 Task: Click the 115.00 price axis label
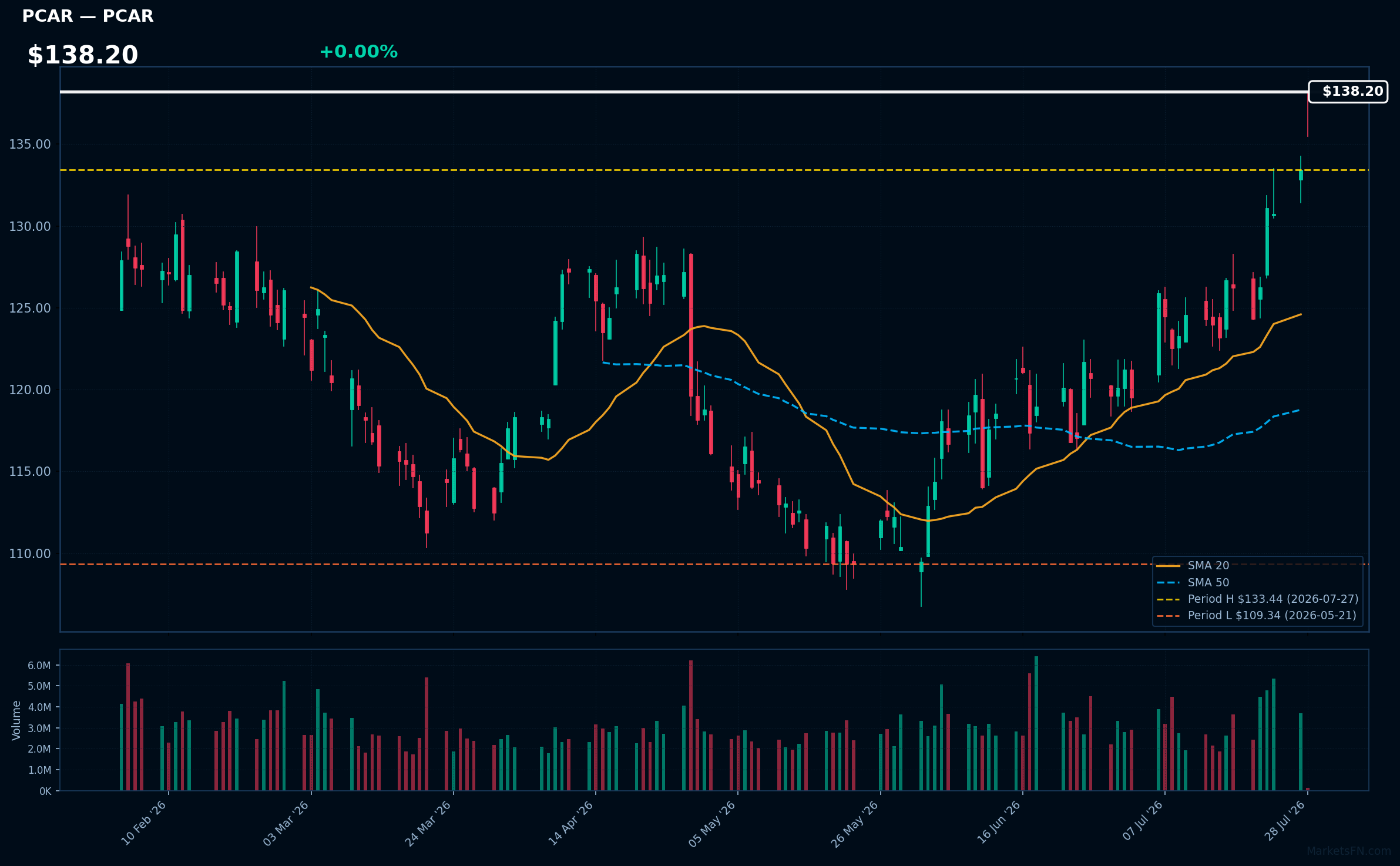30,471
